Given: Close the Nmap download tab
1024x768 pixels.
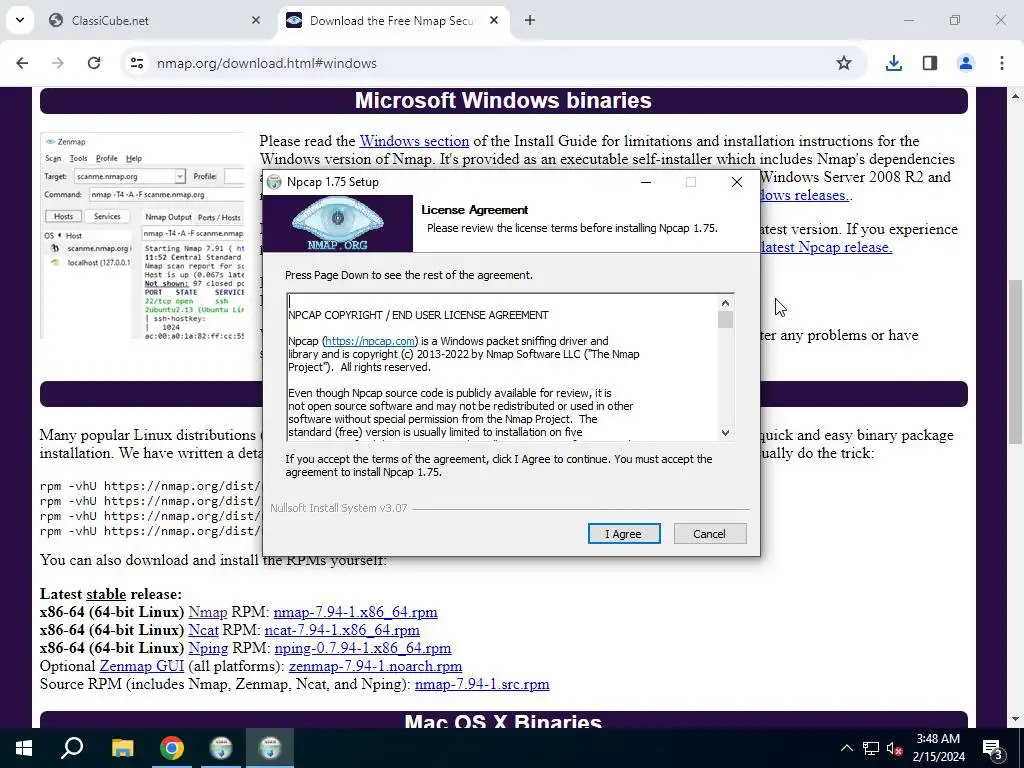Looking at the screenshot, I should [494, 20].
